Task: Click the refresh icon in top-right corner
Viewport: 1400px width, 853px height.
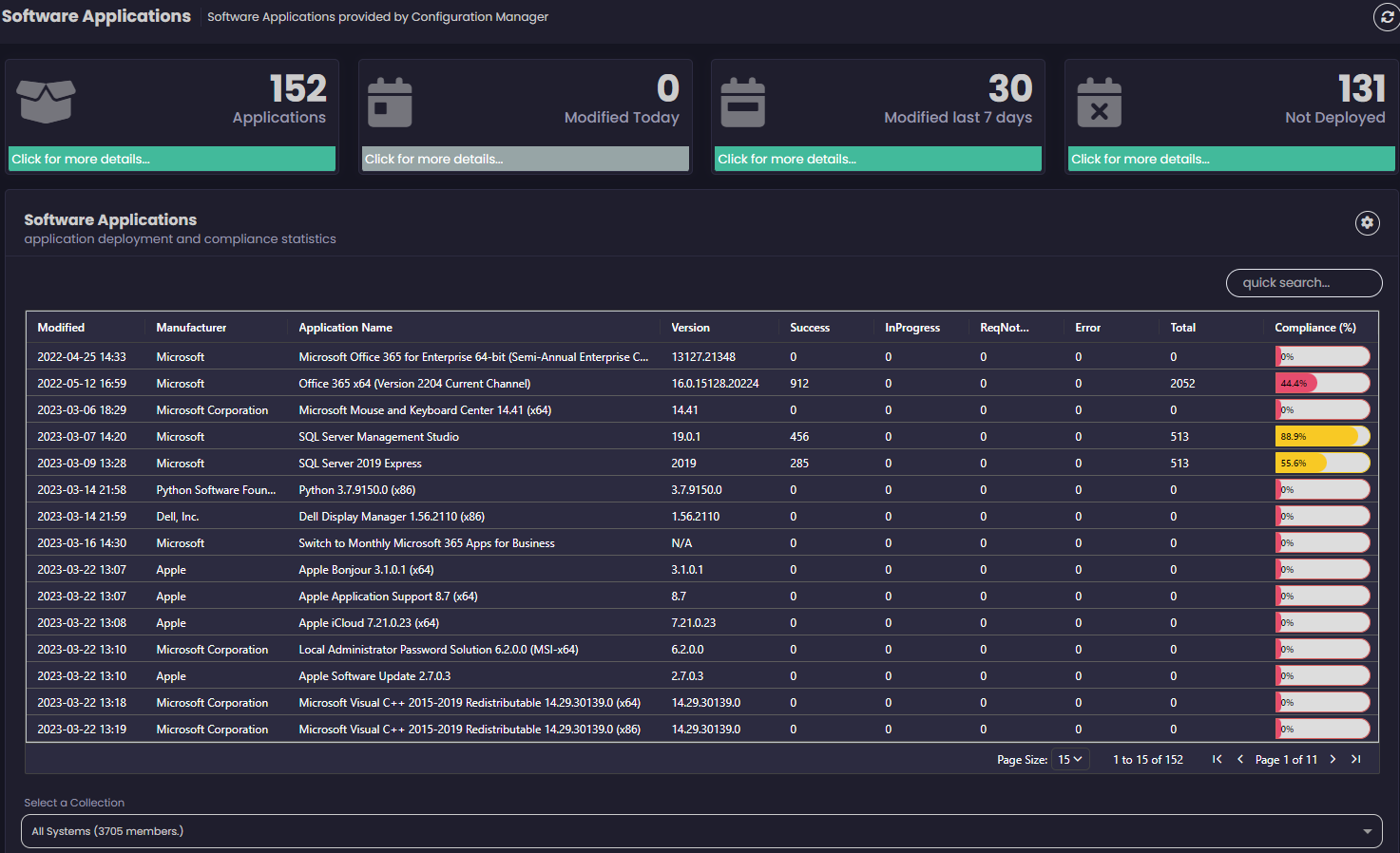Action: tap(1387, 17)
